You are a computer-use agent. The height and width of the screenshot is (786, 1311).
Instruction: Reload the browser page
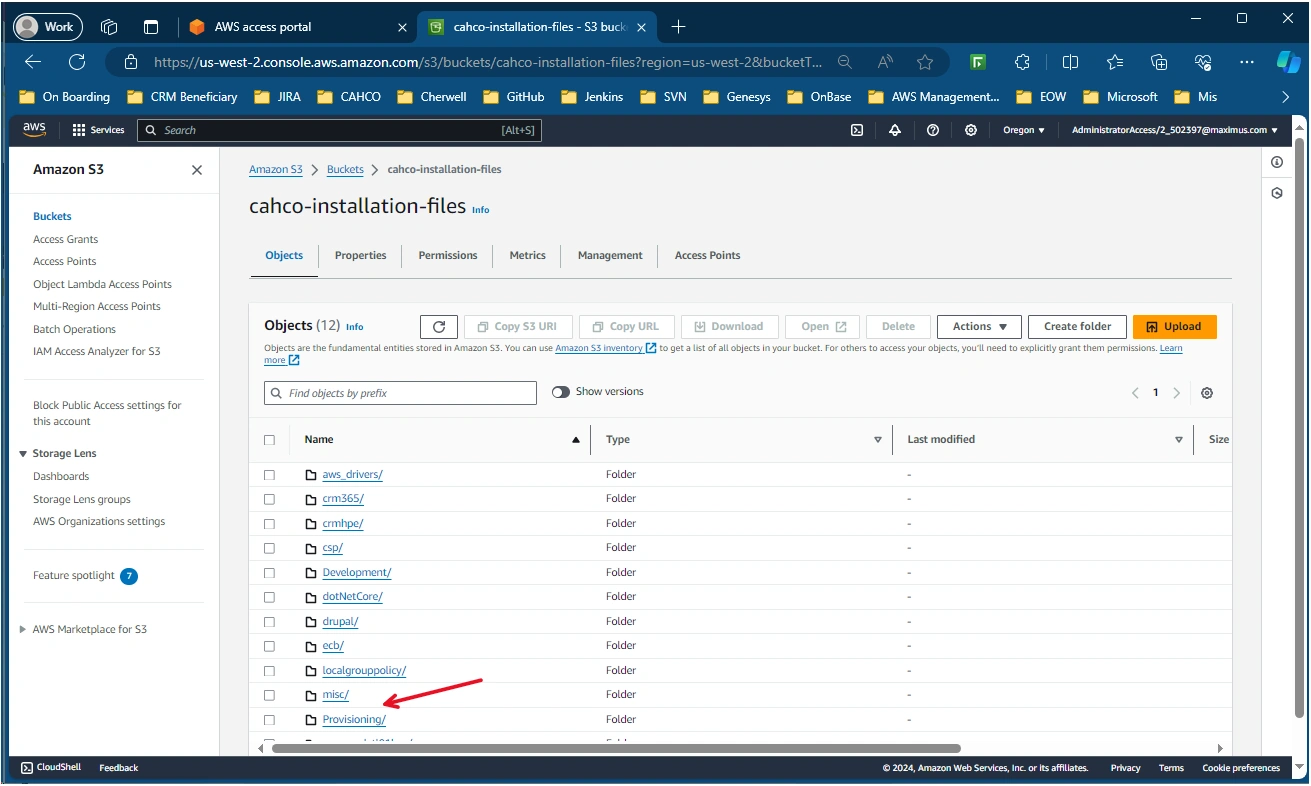point(77,62)
